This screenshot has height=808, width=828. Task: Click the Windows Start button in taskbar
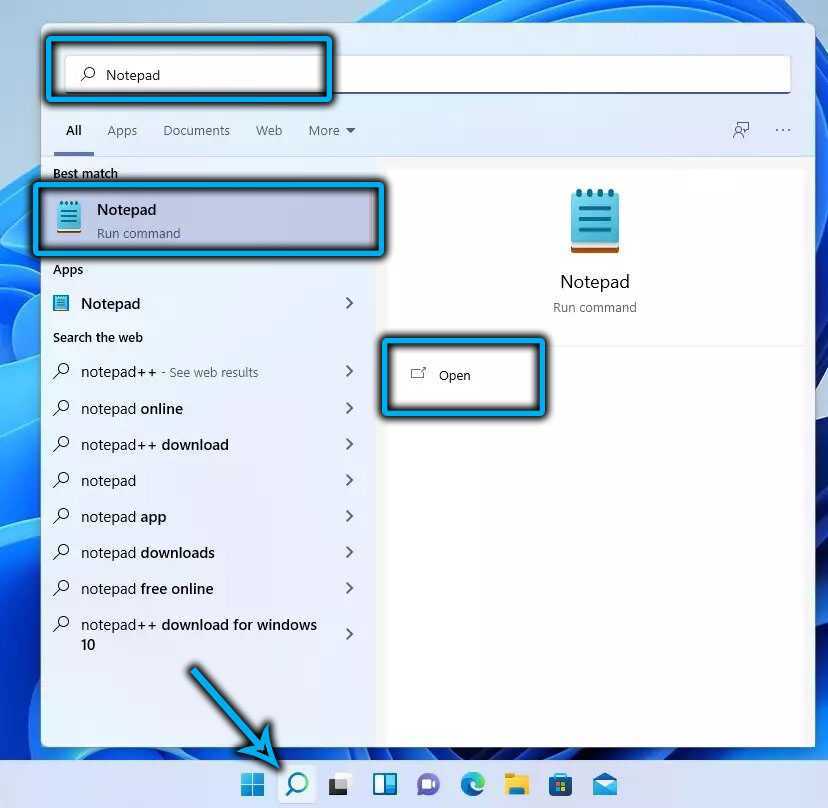click(253, 785)
